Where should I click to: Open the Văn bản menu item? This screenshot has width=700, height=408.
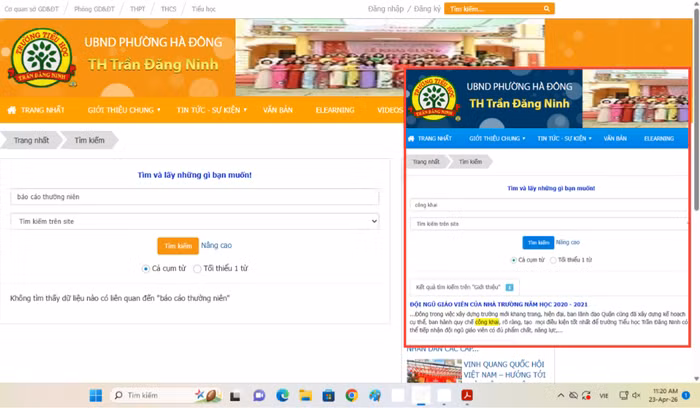[278, 110]
